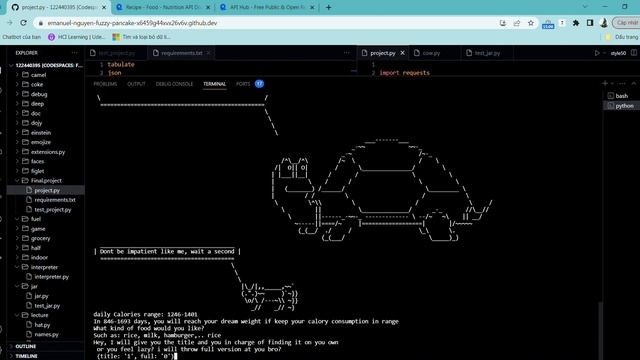Collapse the Final.project folder

pos(46,180)
